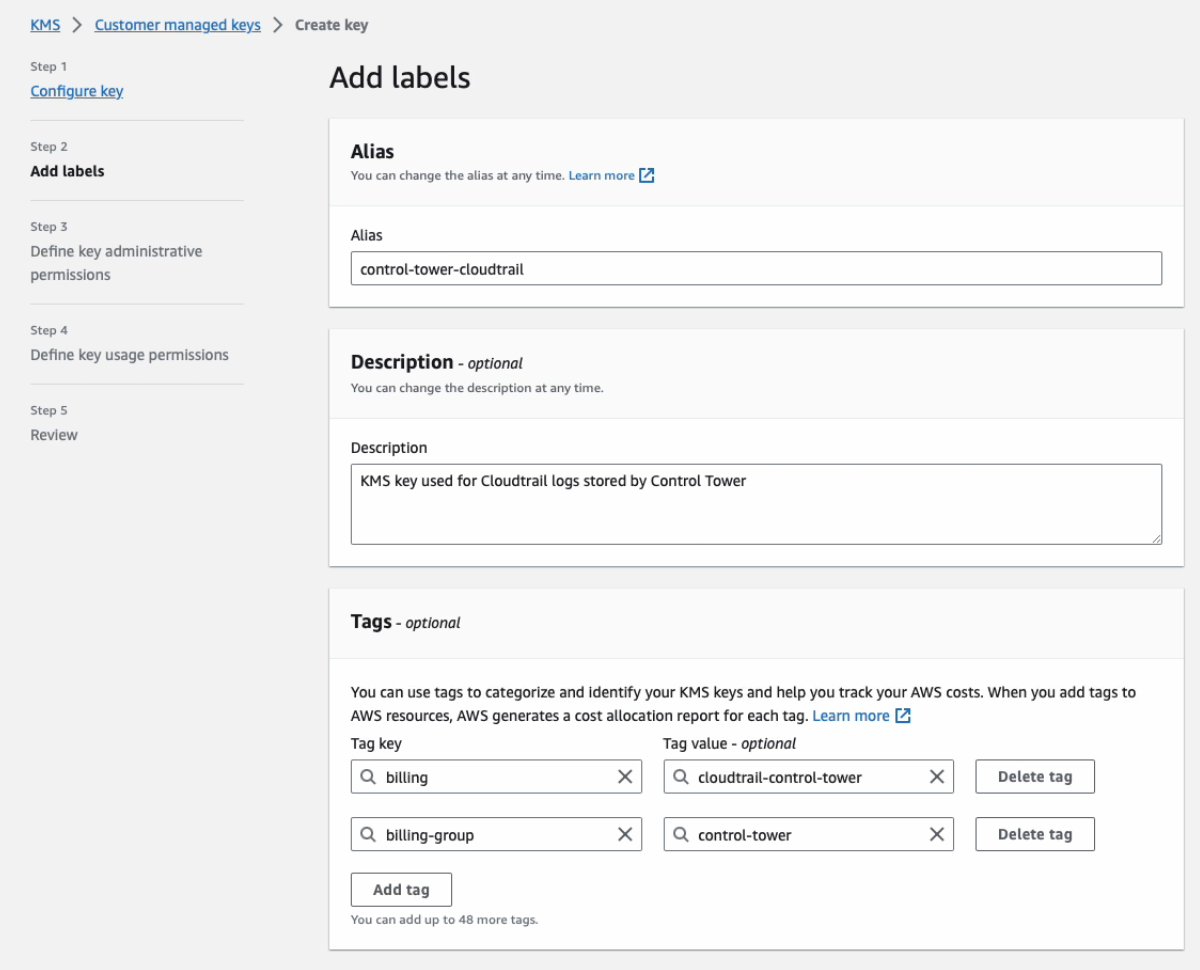Click search icon in cloudtrail-control-tower value field
The image size is (1200, 970).
(680, 777)
